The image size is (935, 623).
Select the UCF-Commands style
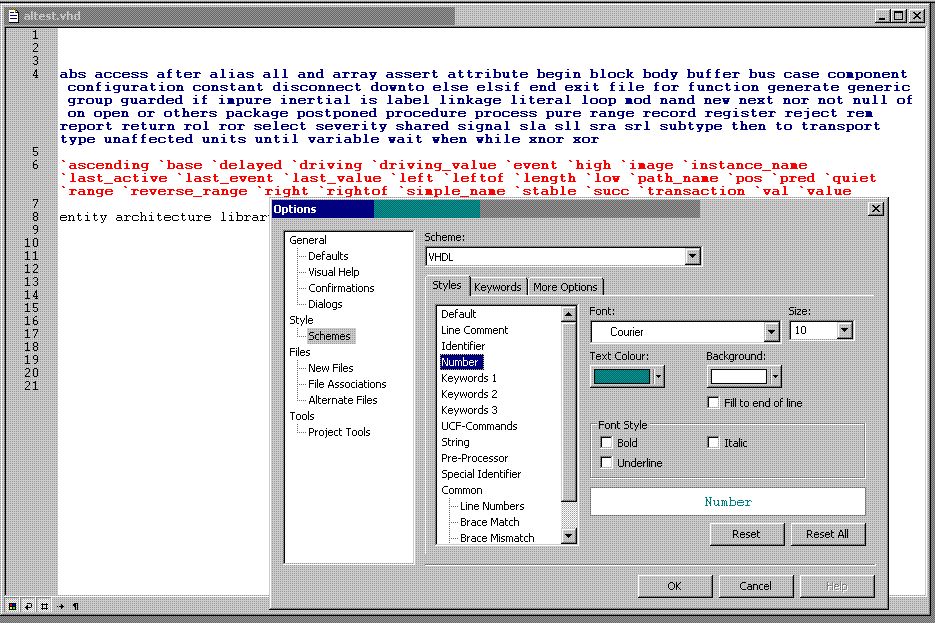[479, 426]
